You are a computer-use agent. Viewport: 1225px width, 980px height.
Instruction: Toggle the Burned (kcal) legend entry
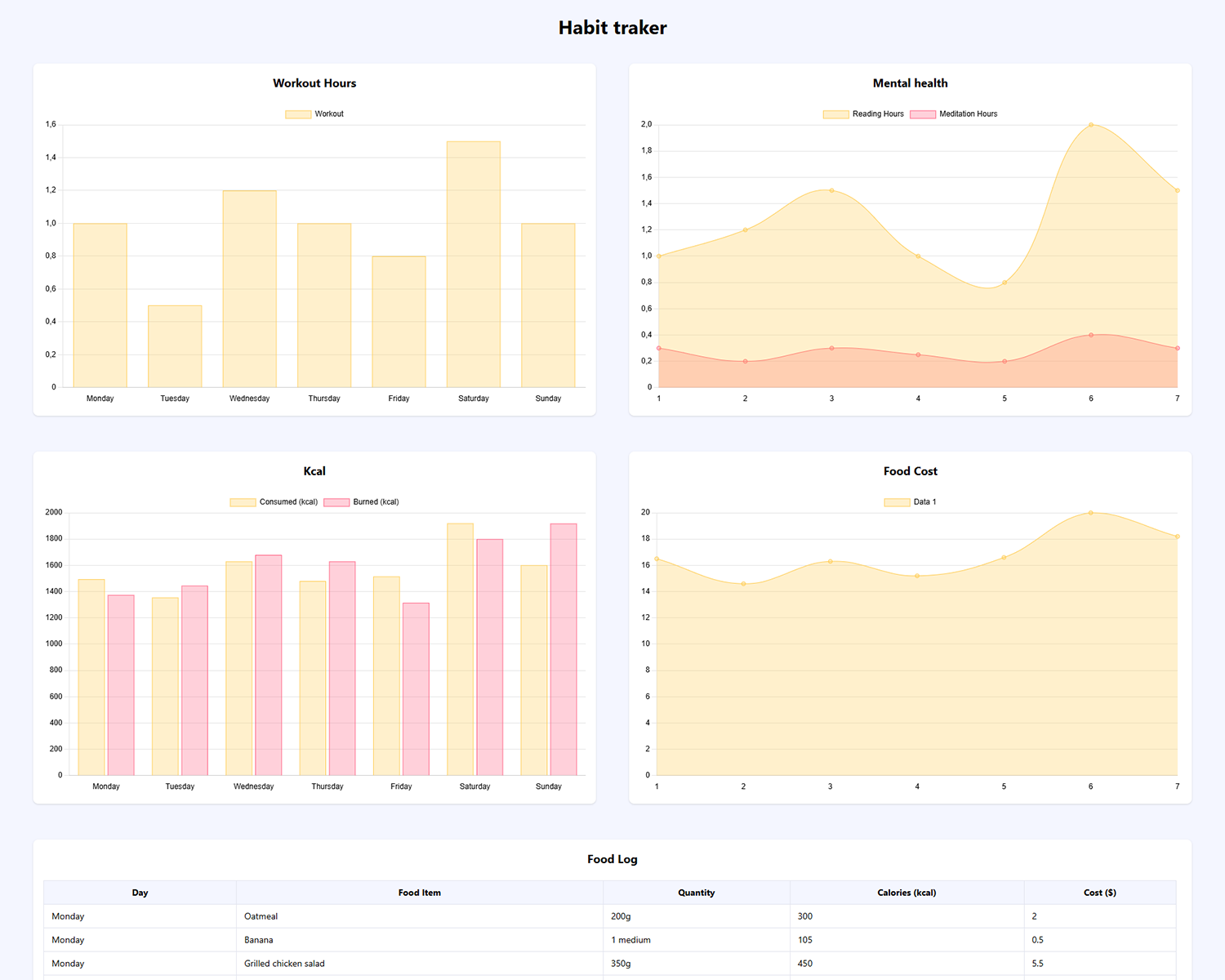click(x=362, y=502)
